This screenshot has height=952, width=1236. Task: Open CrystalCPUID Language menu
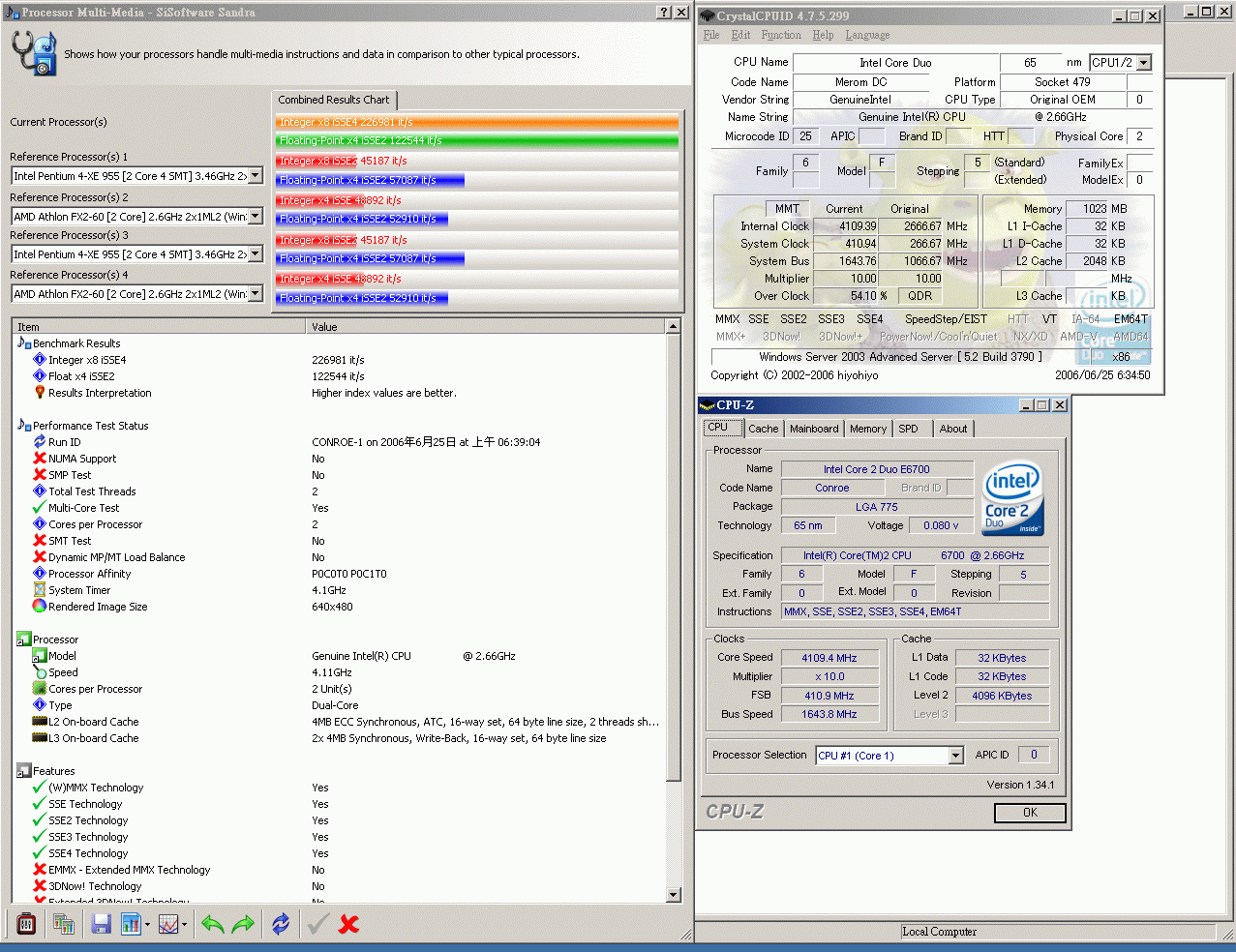click(x=867, y=35)
